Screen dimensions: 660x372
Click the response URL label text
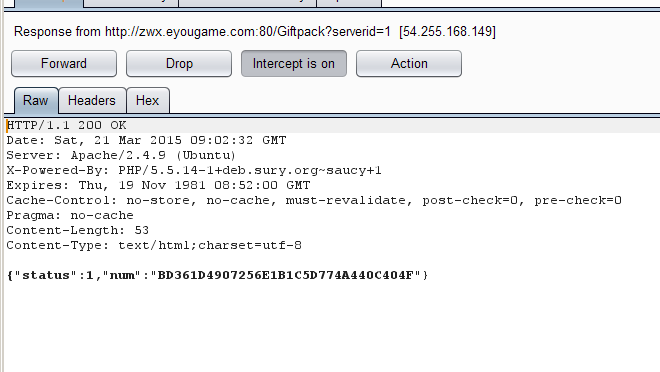pos(255,32)
